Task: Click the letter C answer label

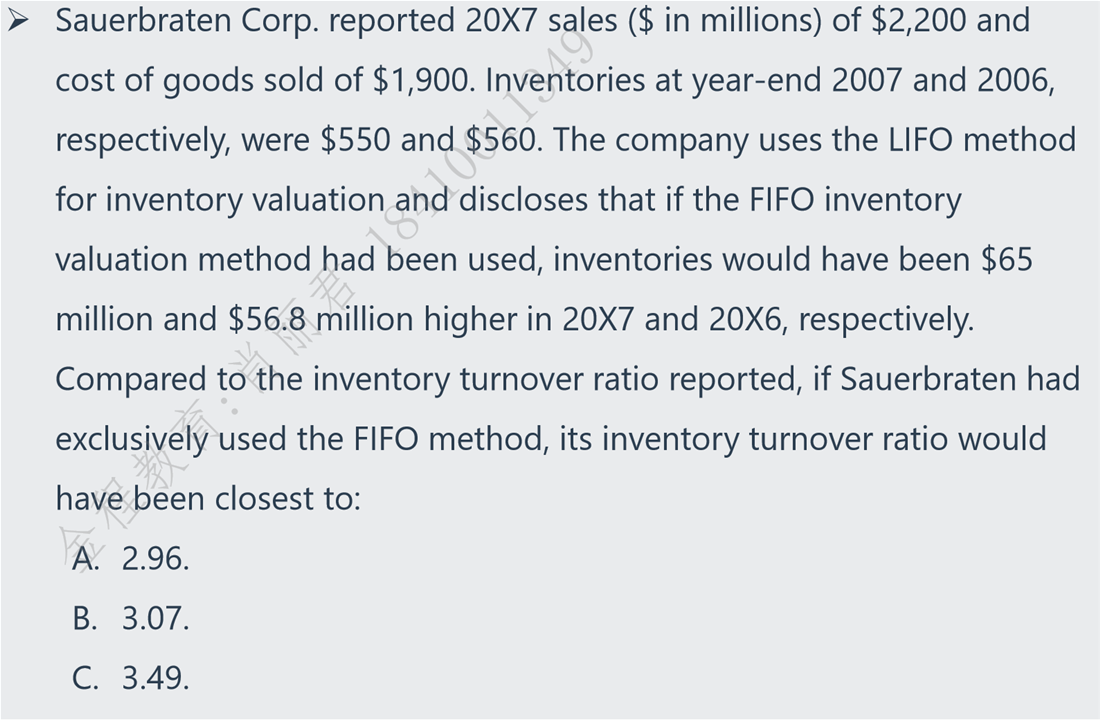Action: click(85, 679)
